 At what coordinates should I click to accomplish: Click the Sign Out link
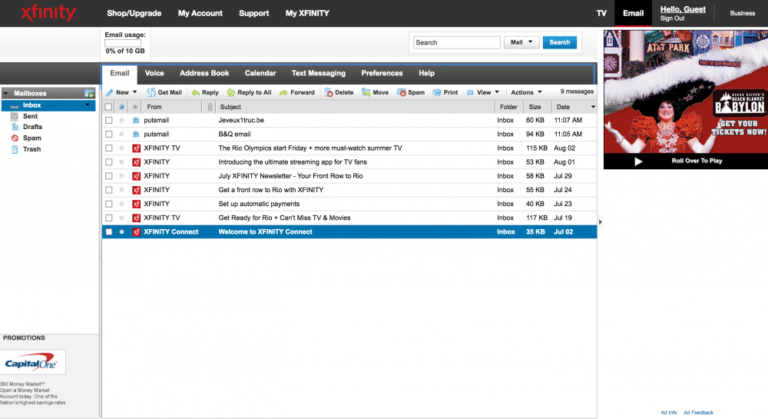coord(672,19)
